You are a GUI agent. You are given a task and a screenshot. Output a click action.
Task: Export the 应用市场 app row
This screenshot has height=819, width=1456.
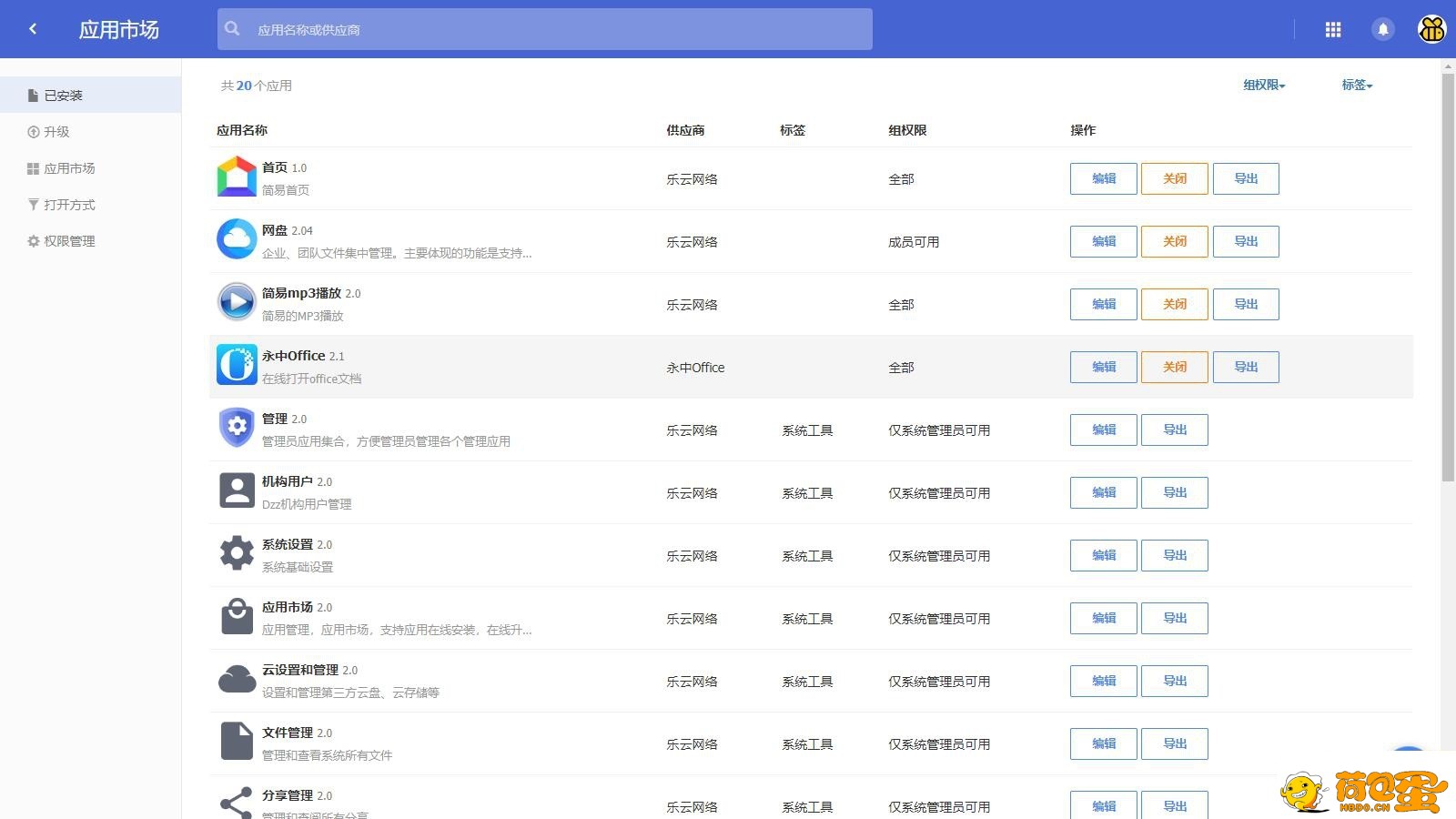coord(1174,618)
